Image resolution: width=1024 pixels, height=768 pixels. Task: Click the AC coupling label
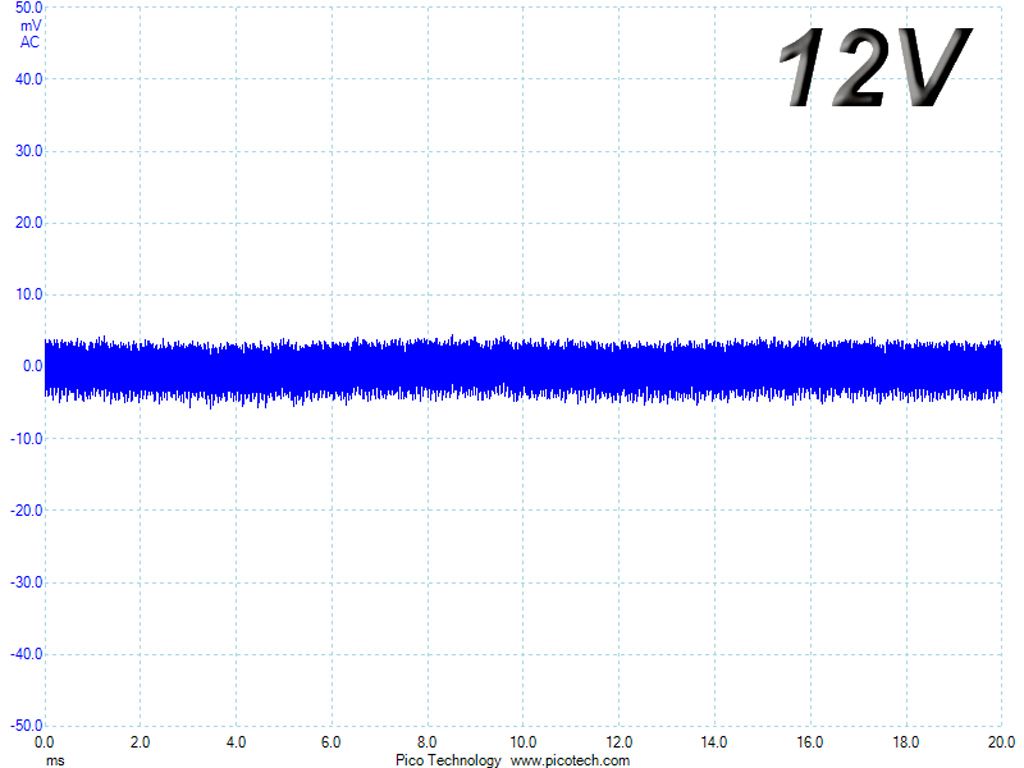click(x=29, y=42)
